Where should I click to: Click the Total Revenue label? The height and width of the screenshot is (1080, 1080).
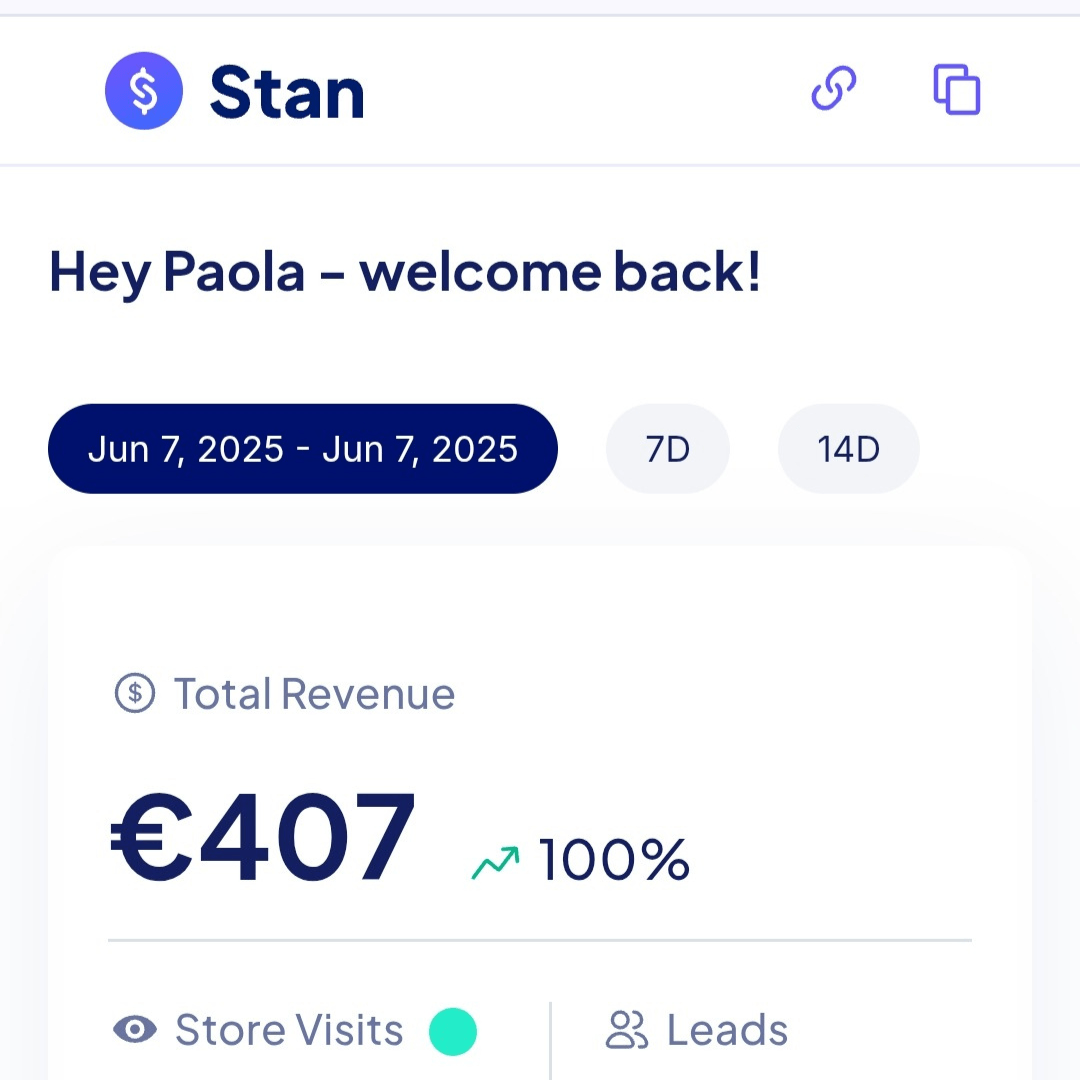pos(315,694)
